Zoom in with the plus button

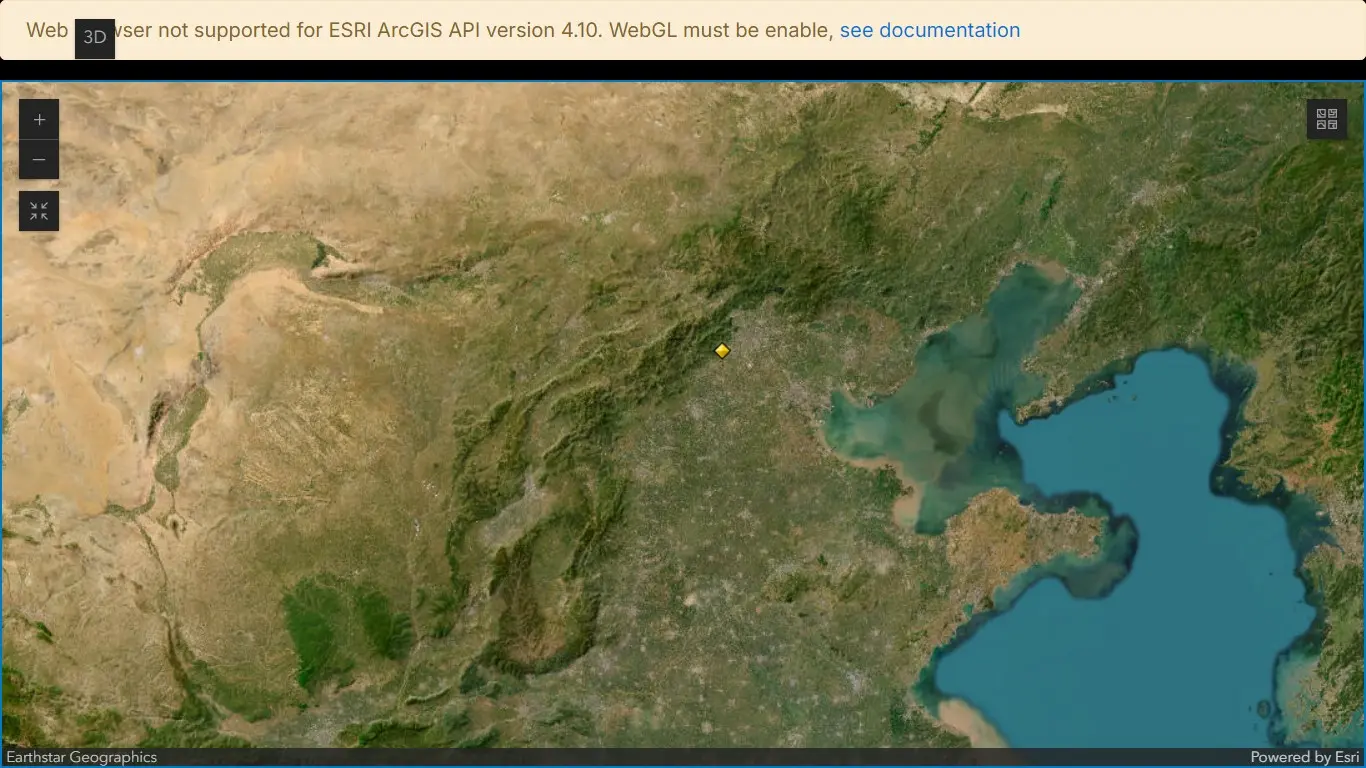(x=39, y=120)
